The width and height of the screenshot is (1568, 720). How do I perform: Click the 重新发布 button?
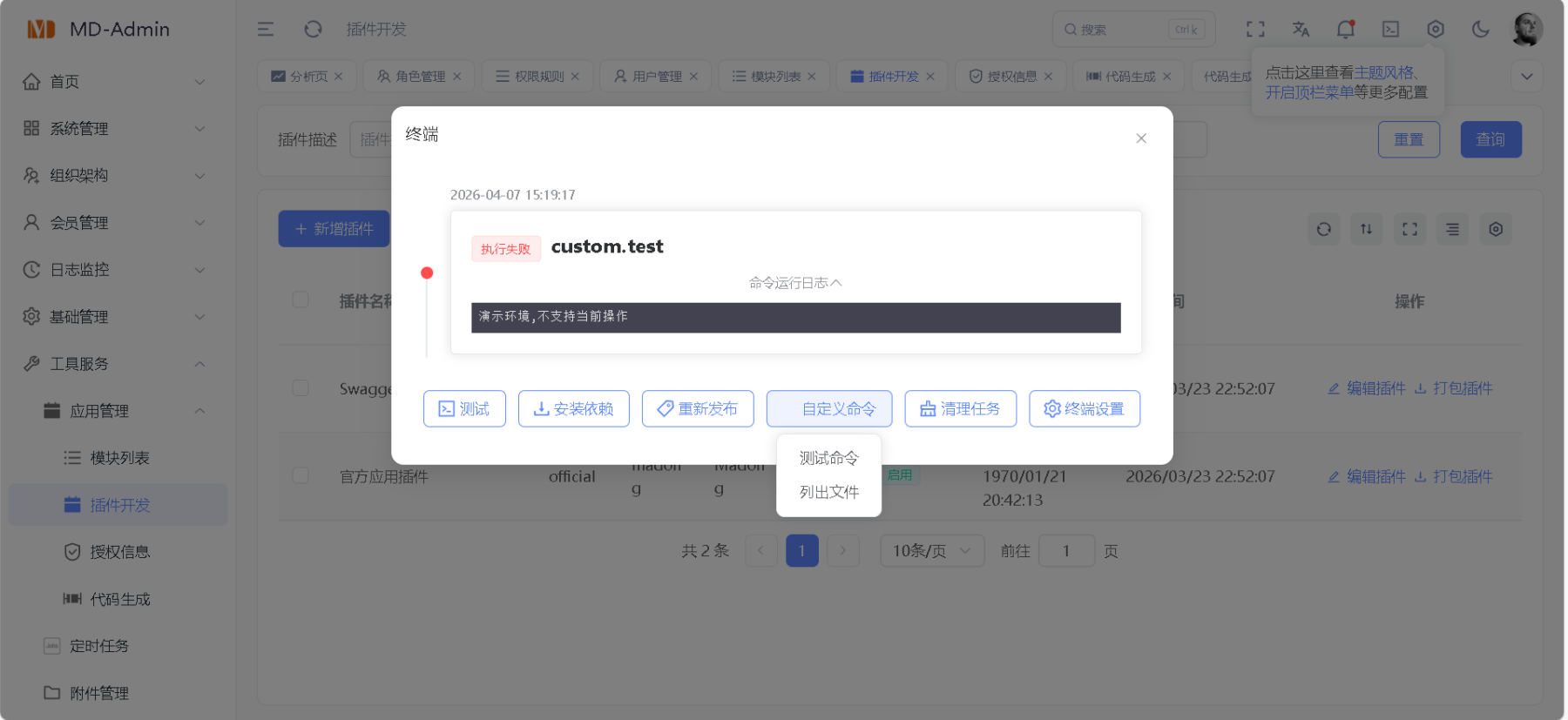698,408
